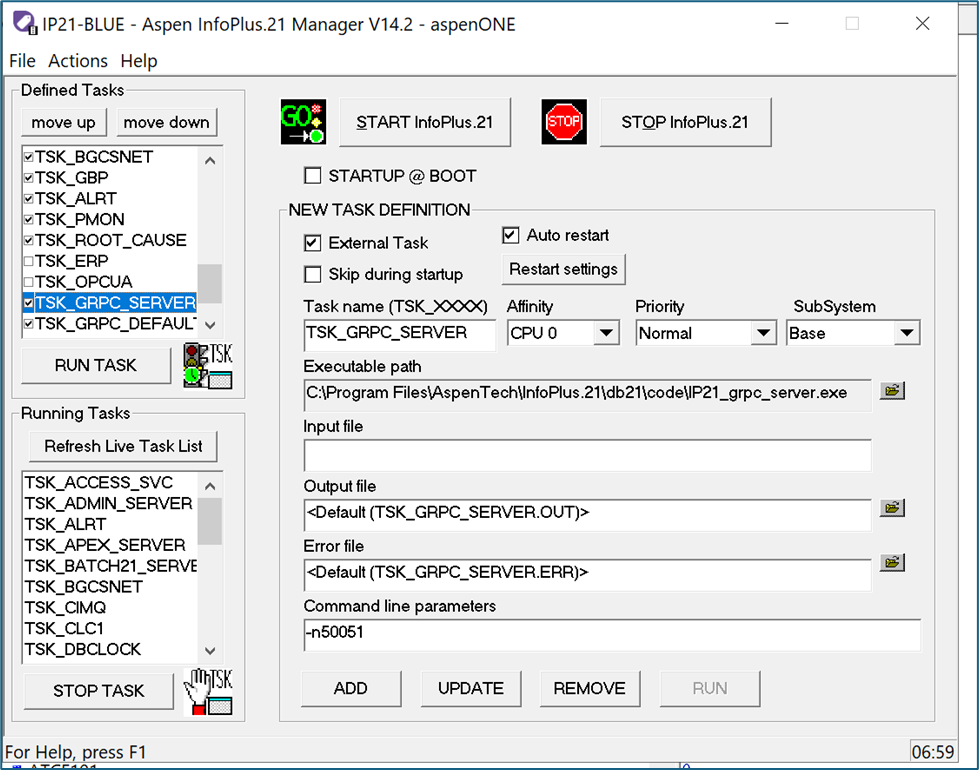This screenshot has width=979, height=770.
Task: Enable the TSK_ERP task checkbox
Action: click(x=29, y=261)
